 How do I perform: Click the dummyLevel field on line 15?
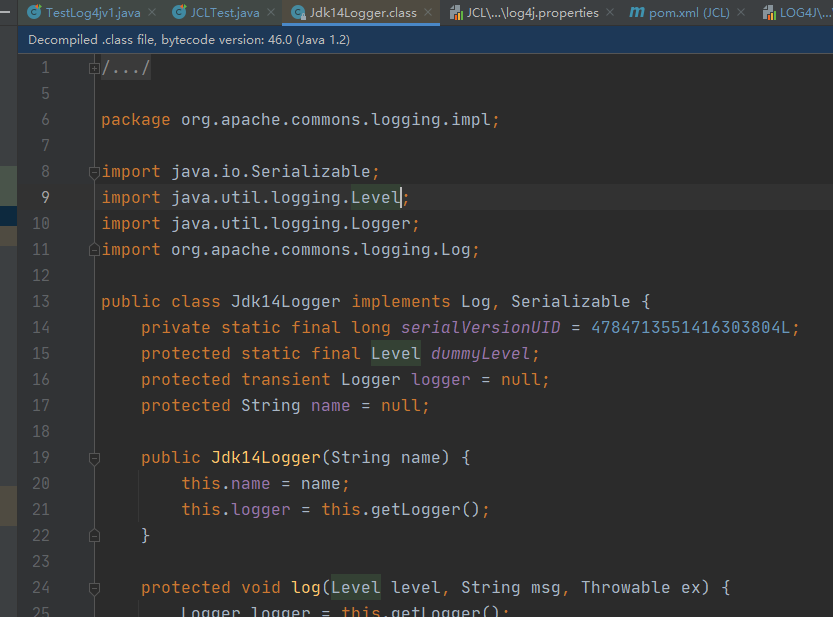(x=484, y=353)
